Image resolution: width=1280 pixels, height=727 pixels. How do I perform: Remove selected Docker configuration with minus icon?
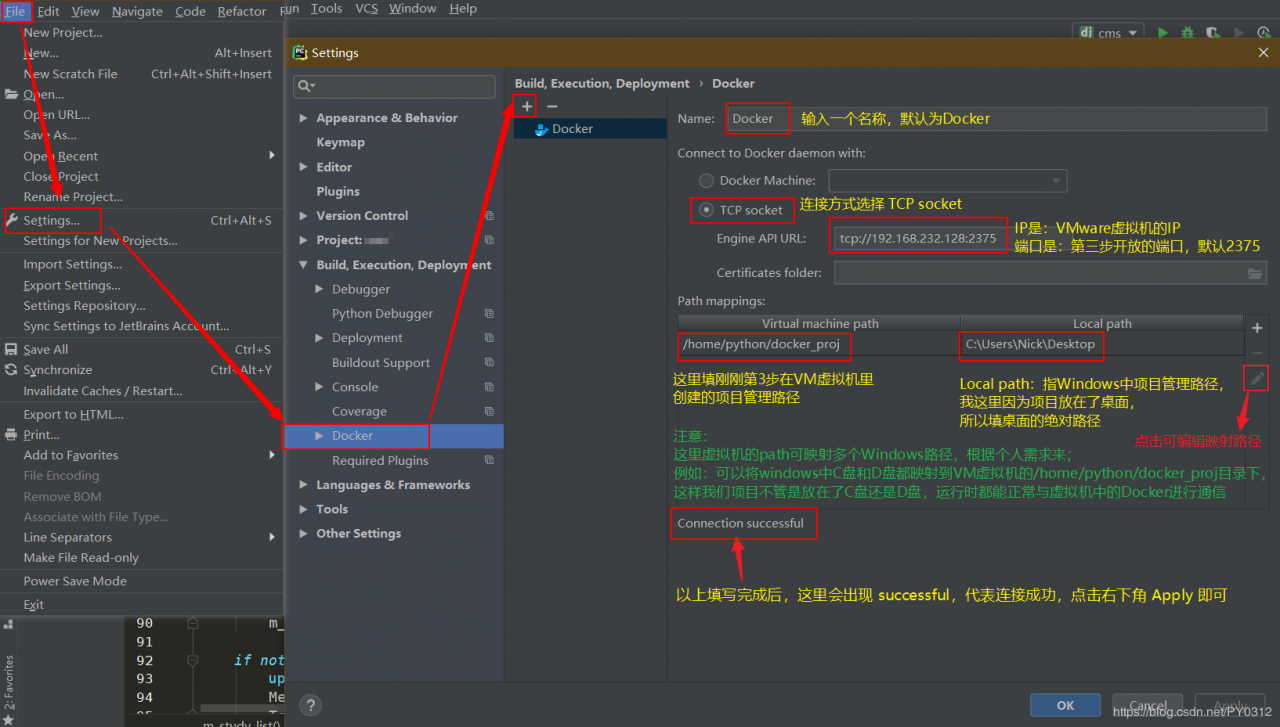(552, 106)
